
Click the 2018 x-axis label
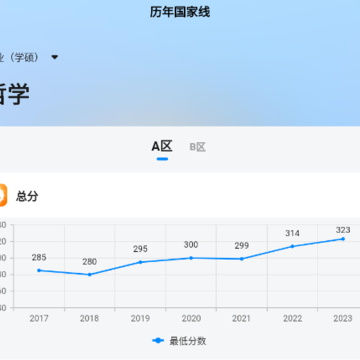(89, 319)
